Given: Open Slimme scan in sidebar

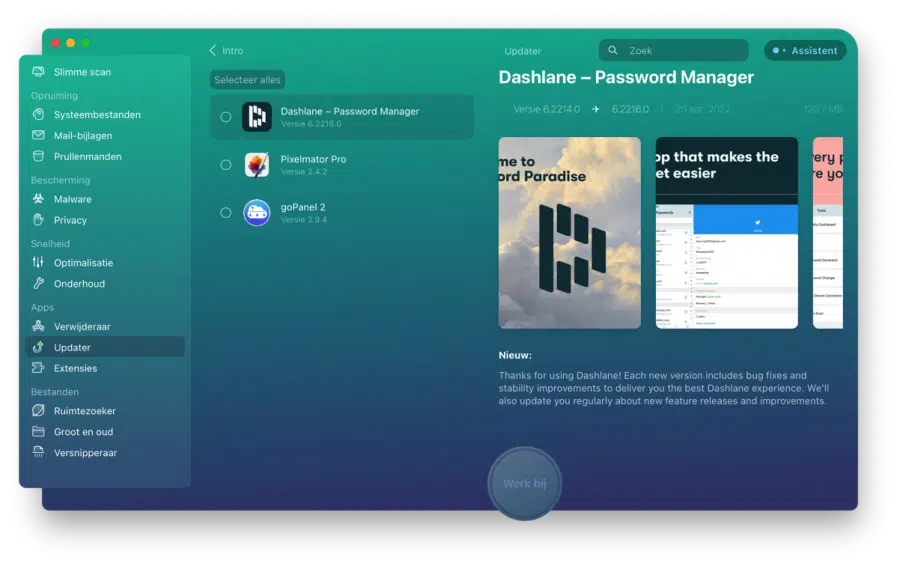Looking at the screenshot, I should coord(107,72).
